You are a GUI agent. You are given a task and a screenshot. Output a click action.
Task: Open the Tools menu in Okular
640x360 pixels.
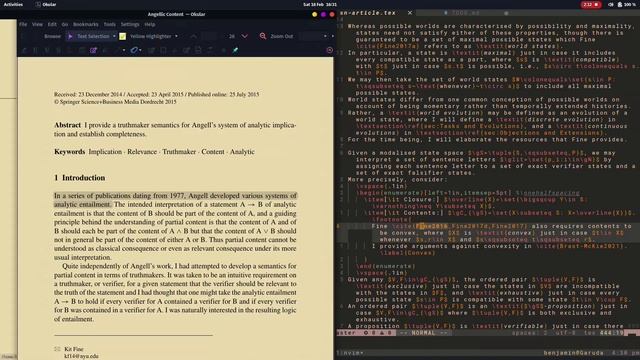coord(109,24)
